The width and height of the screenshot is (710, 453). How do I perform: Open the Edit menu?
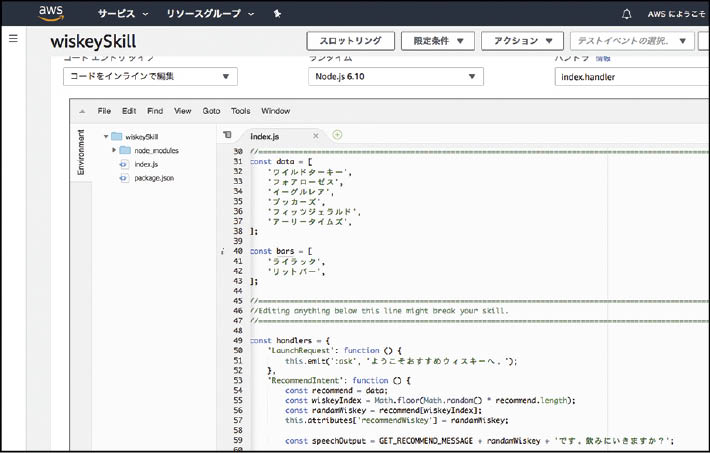[x=129, y=111]
